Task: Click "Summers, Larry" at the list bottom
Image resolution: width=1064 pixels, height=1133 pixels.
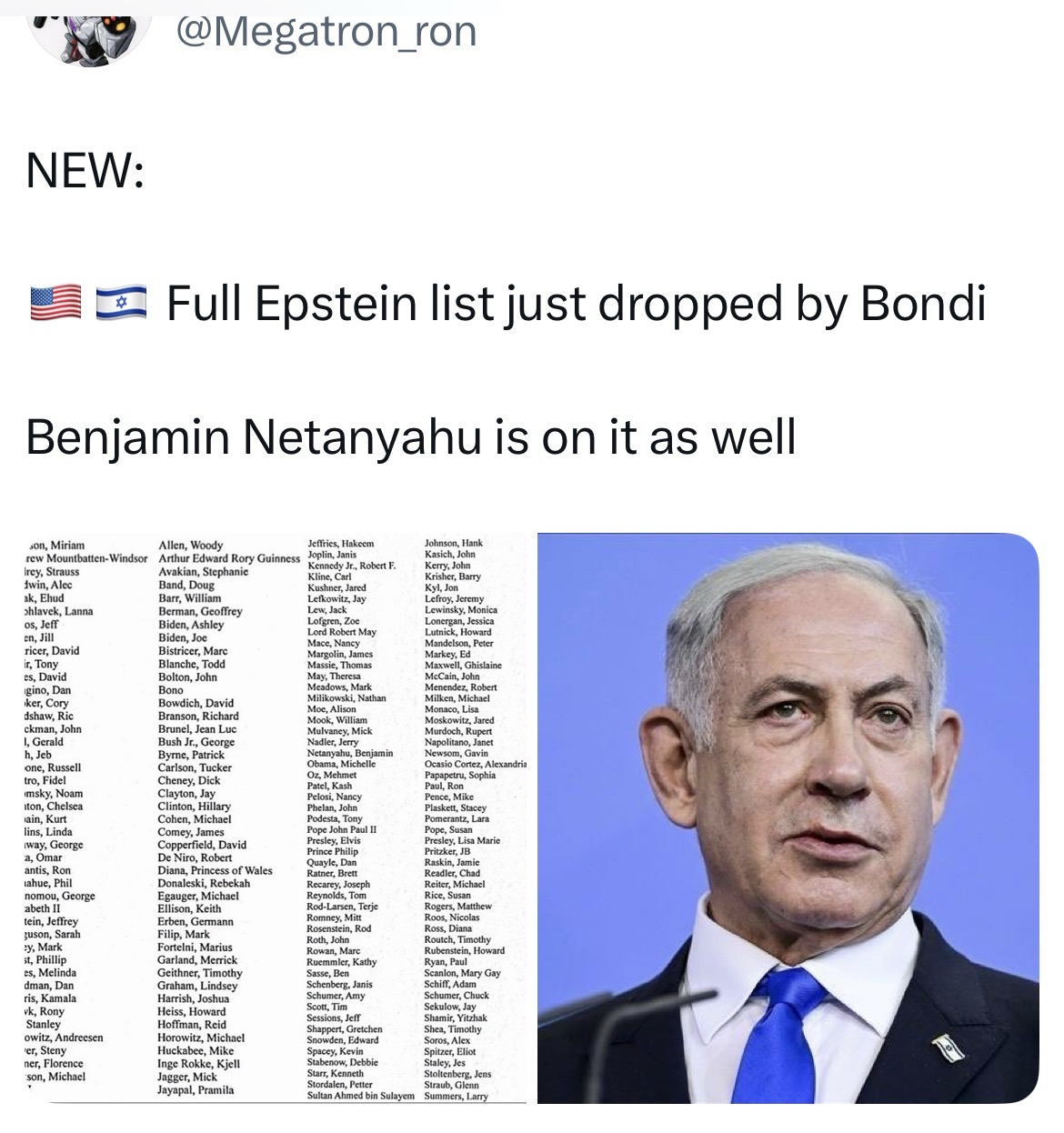Action: (x=456, y=1096)
